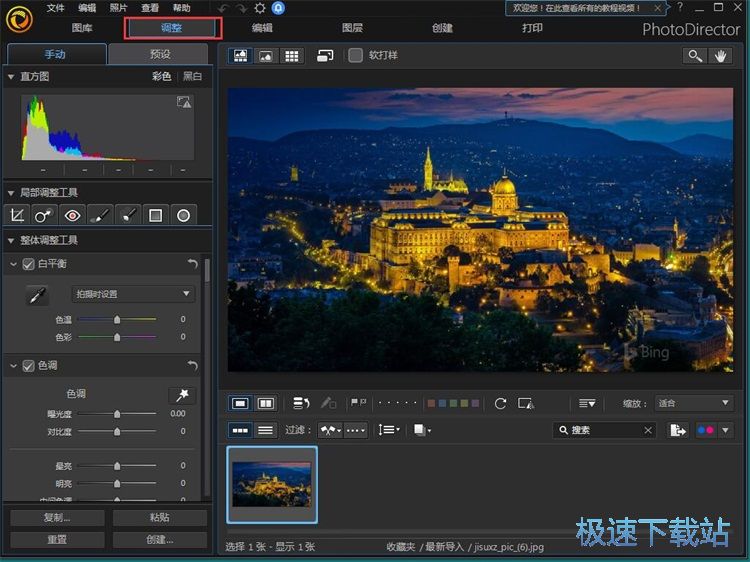
Task: Click the auto tone magic wand
Action: 181,395
